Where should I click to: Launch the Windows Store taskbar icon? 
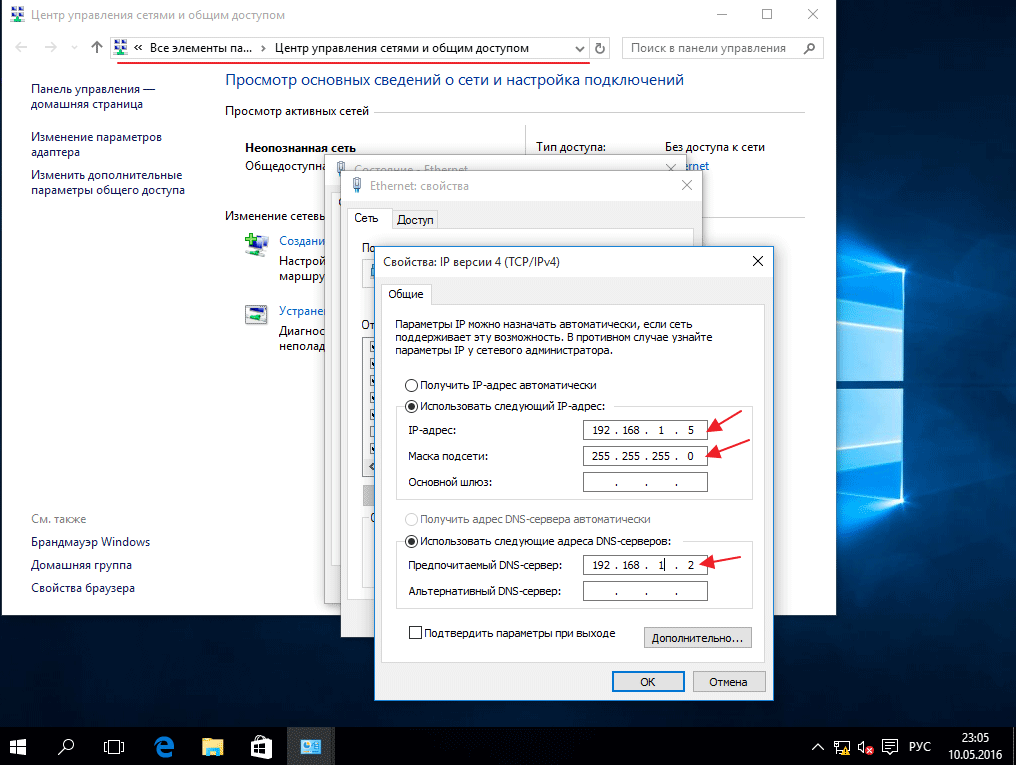pyautogui.click(x=260, y=746)
